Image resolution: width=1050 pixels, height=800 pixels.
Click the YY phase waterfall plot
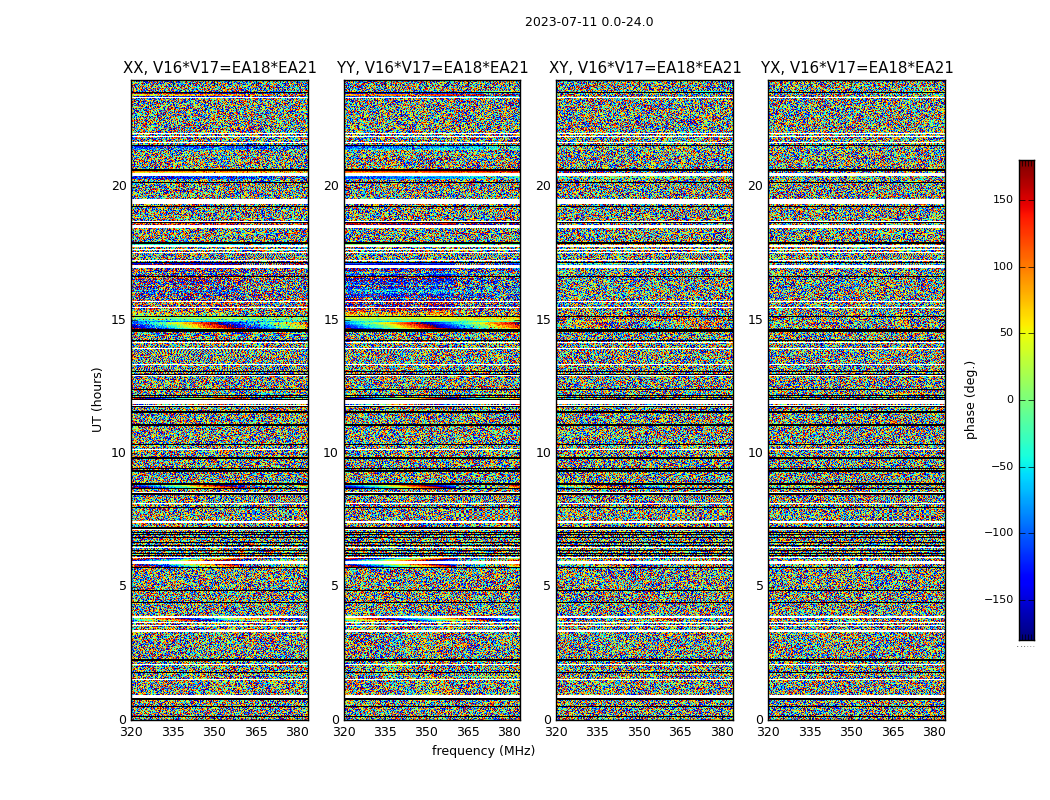tap(433, 400)
